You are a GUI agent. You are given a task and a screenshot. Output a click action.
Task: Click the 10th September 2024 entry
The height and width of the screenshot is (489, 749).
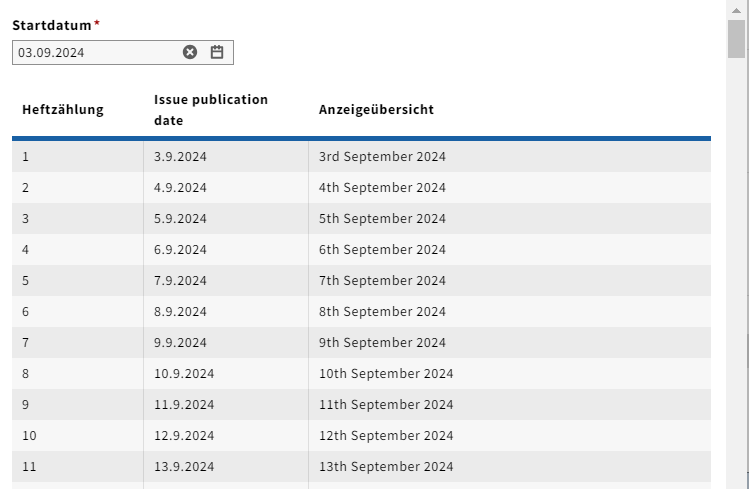[x=386, y=374]
